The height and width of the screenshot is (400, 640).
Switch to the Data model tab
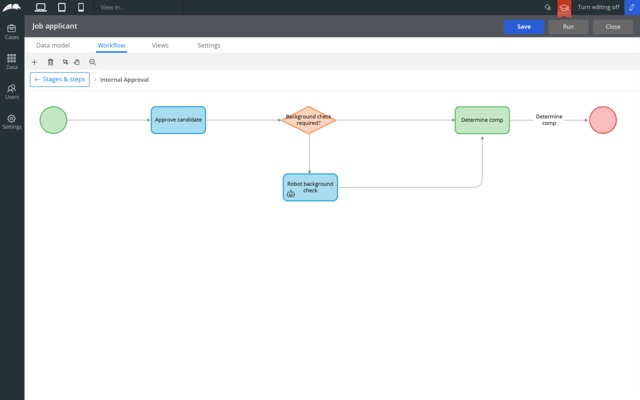pyautogui.click(x=53, y=45)
